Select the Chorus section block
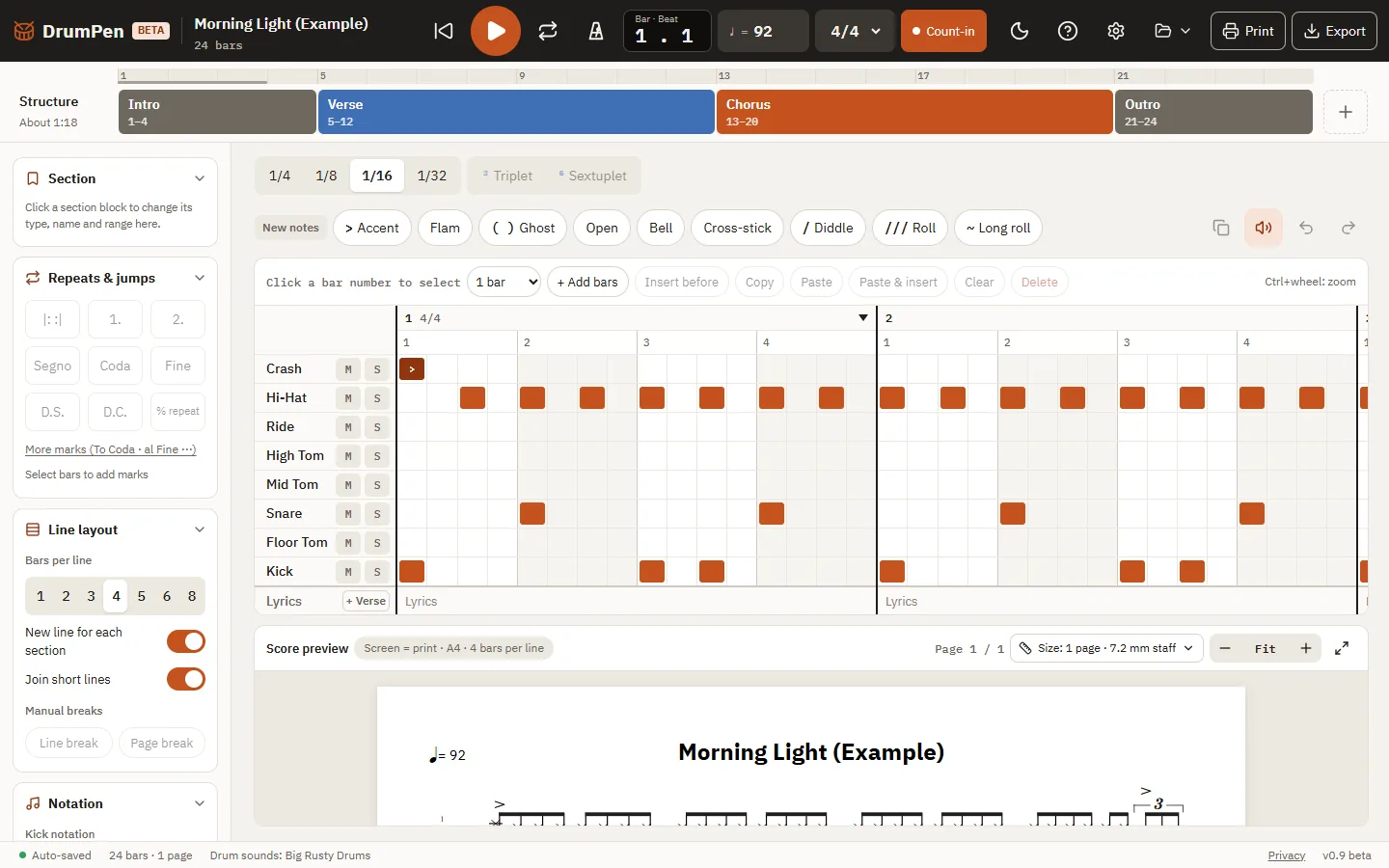 pyautogui.click(x=914, y=112)
